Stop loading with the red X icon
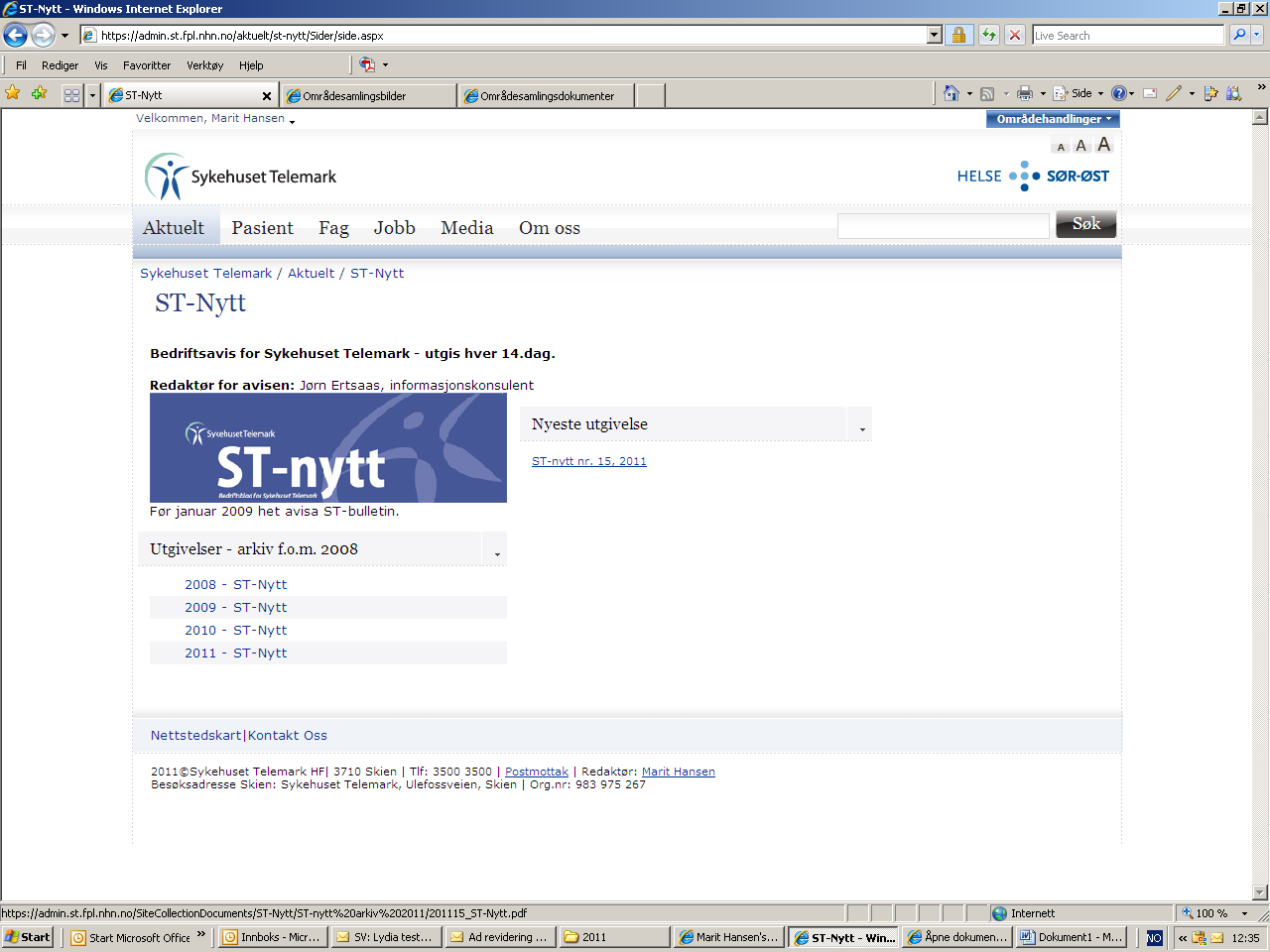Image resolution: width=1270 pixels, height=952 pixels. [x=1014, y=35]
